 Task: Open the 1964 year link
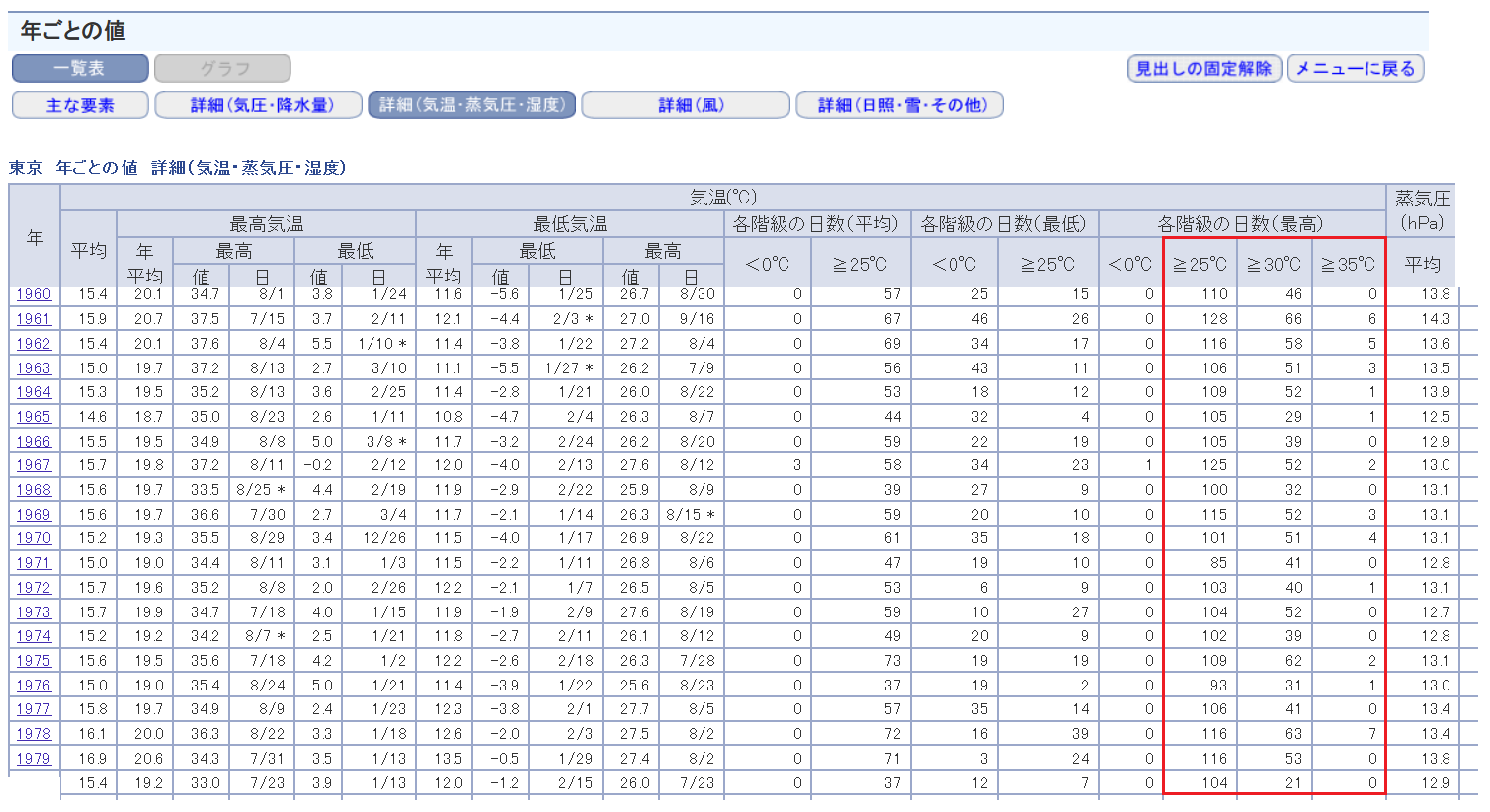click(34, 392)
